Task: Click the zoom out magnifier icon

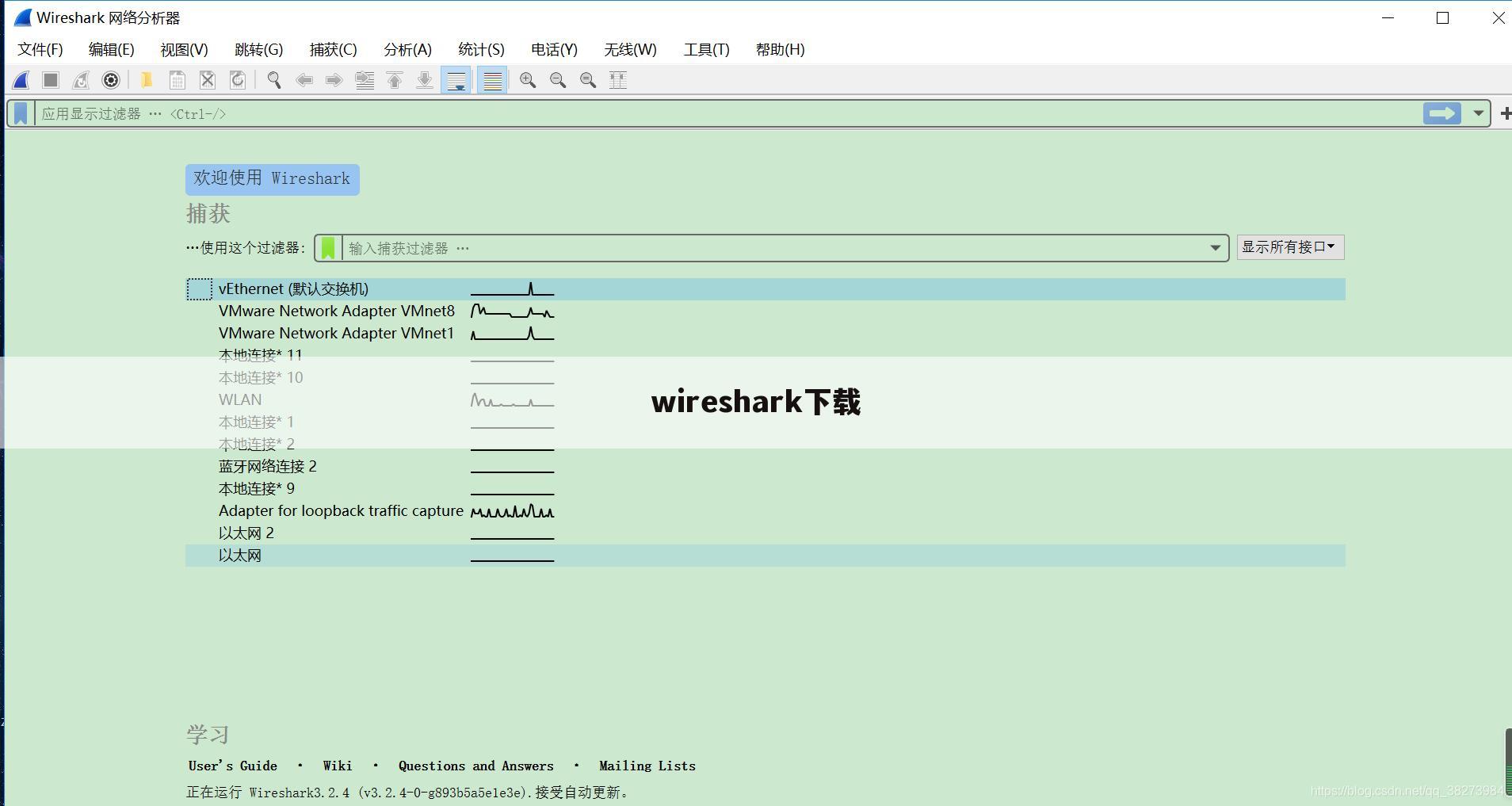Action: (558, 80)
